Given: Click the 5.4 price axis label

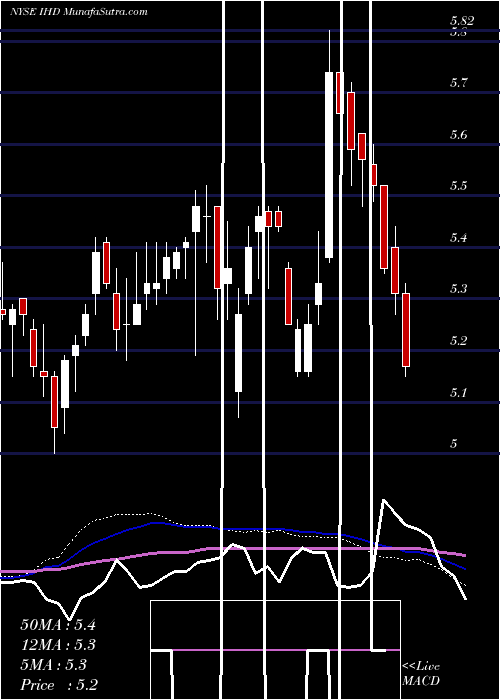Looking at the screenshot, I should tap(458, 238).
